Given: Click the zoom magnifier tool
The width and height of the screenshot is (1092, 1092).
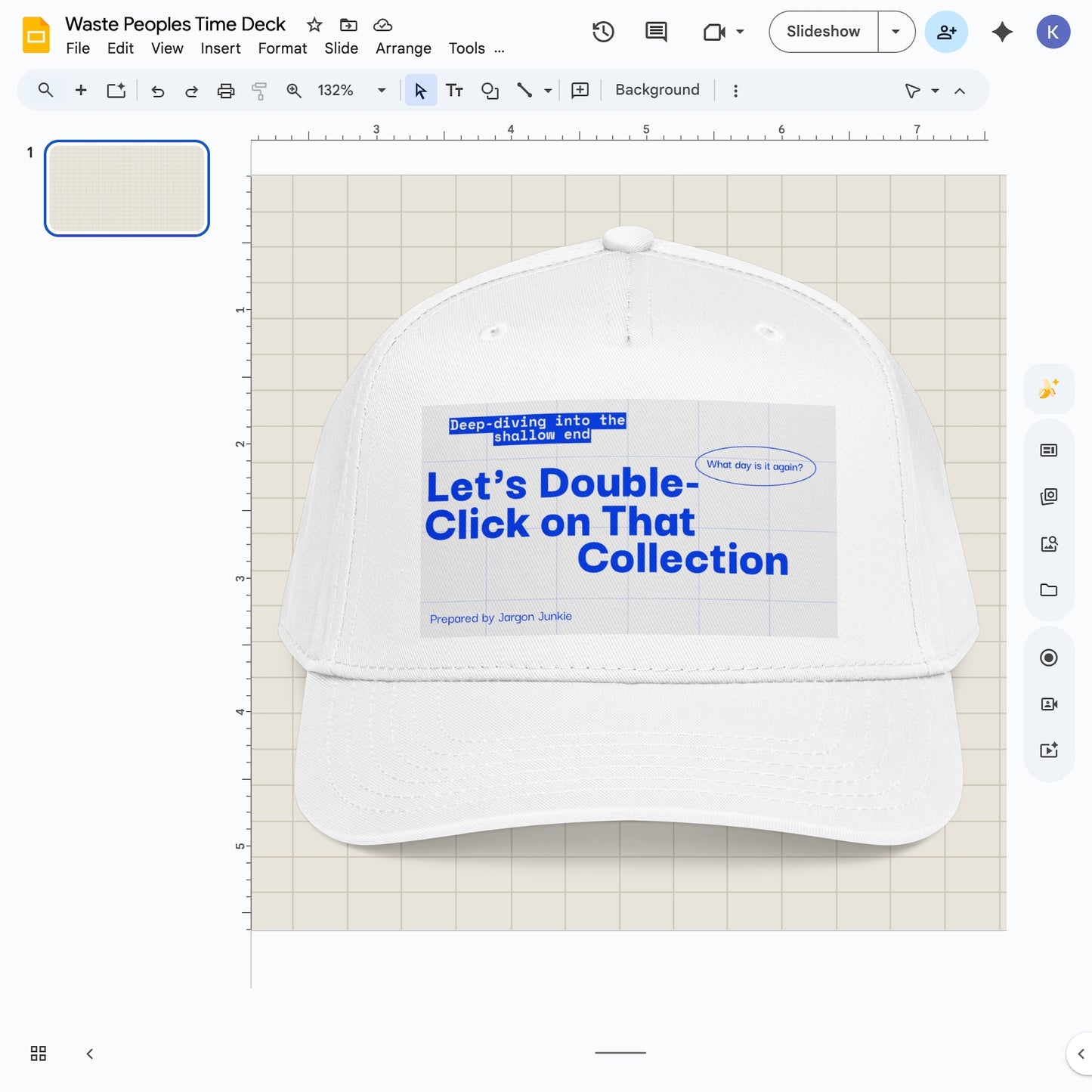Looking at the screenshot, I should tap(294, 91).
